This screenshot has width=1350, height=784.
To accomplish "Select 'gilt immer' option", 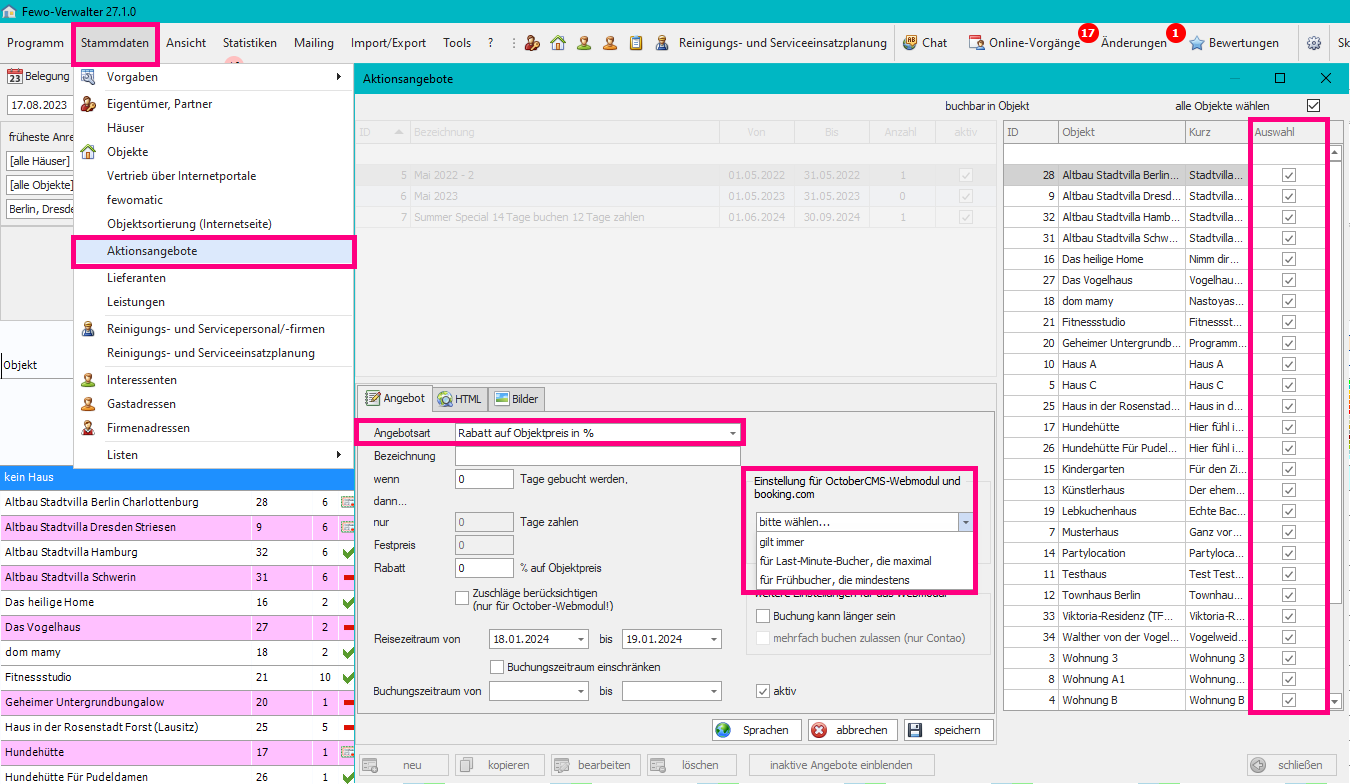I will coord(864,542).
